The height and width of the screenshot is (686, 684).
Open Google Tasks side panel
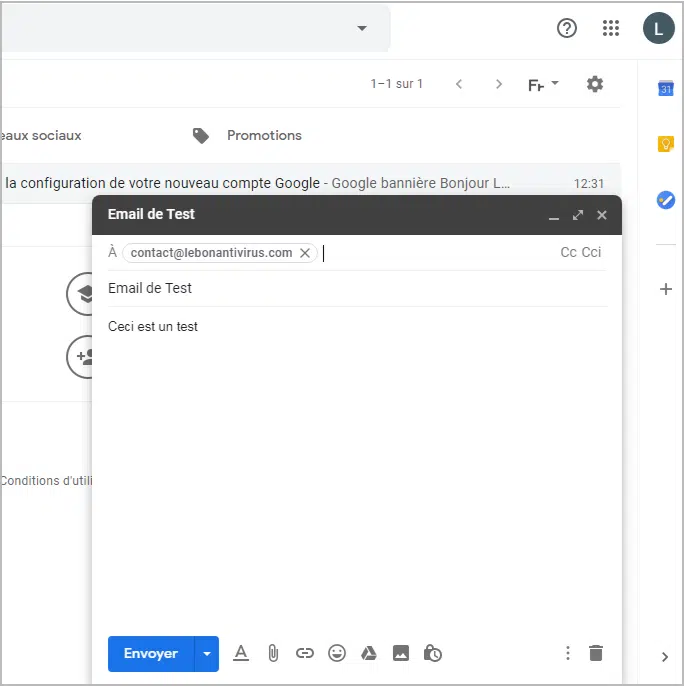(x=666, y=200)
